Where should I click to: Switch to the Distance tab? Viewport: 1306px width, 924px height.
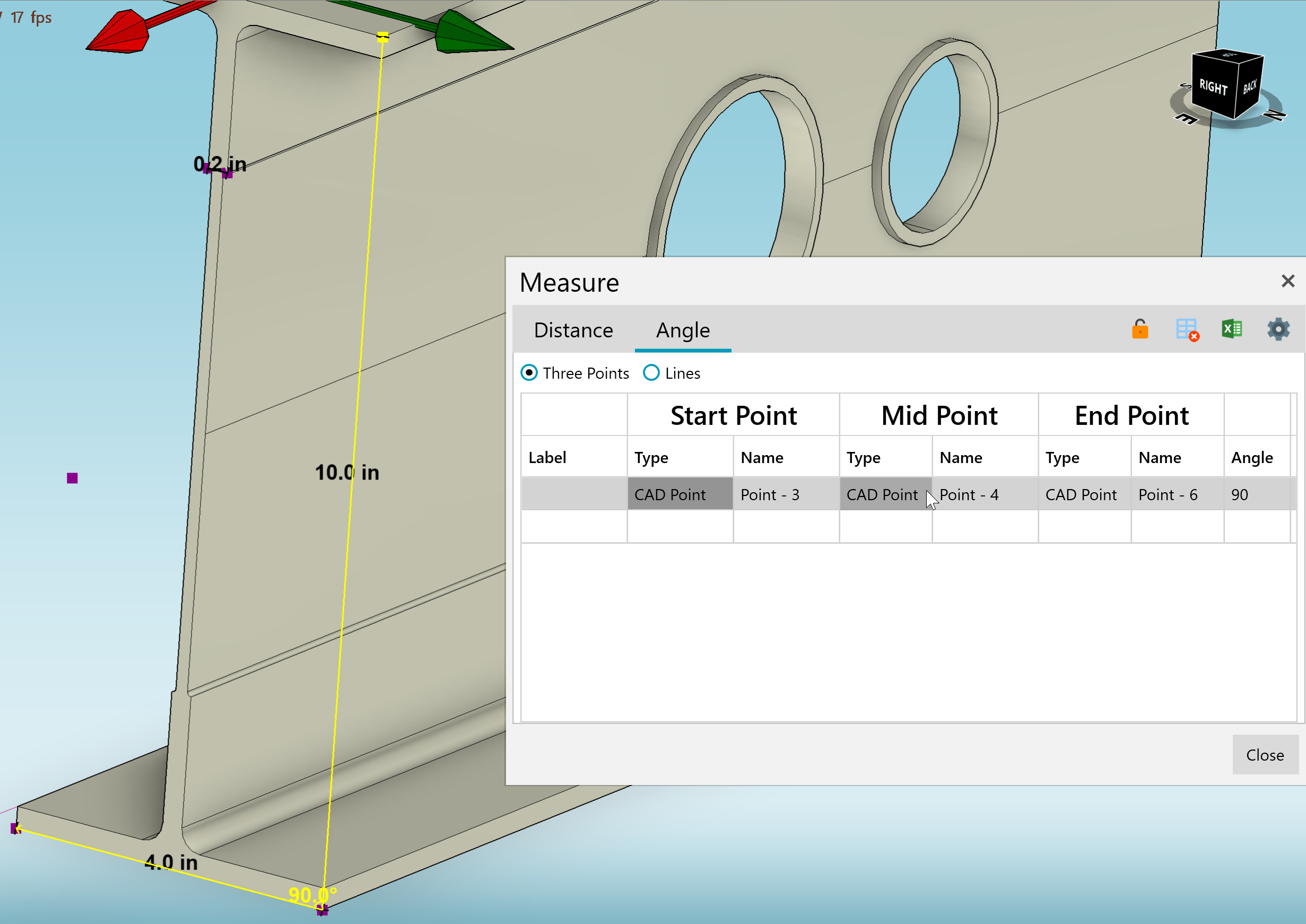pyautogui.click(x=573, y=330)
